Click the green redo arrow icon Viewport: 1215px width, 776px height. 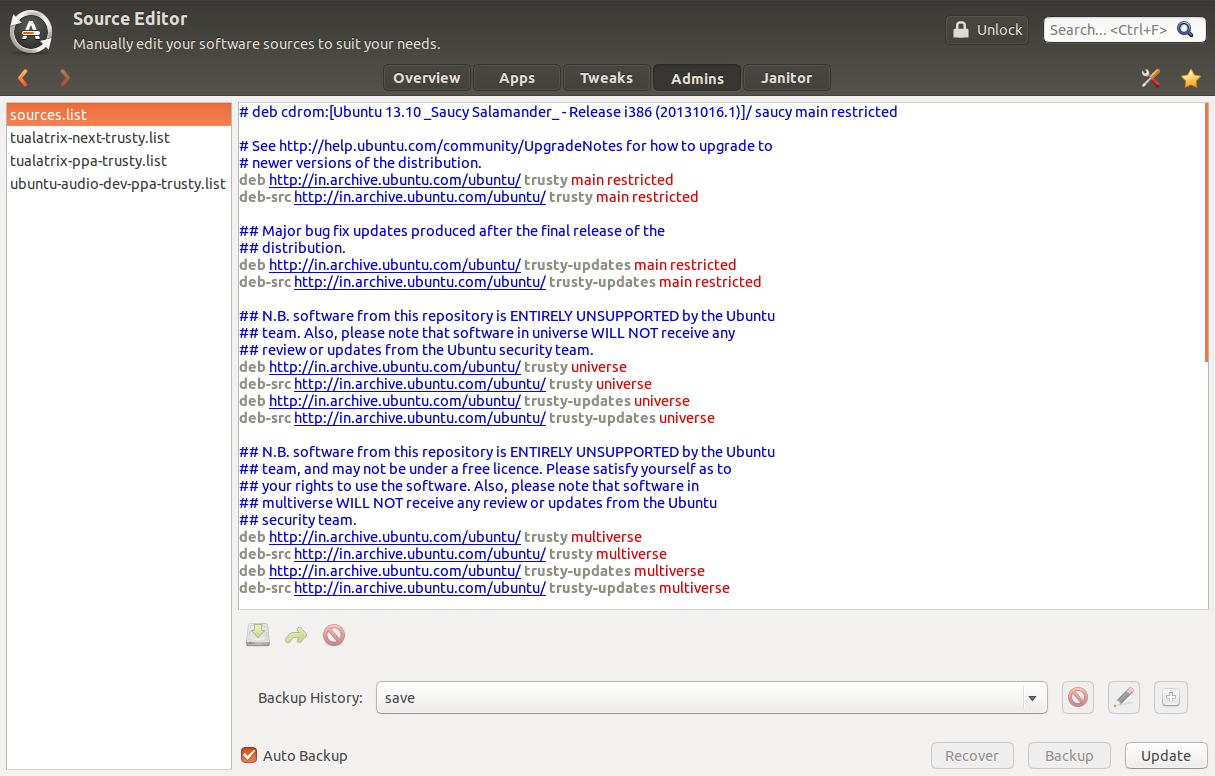coord(296,635)
